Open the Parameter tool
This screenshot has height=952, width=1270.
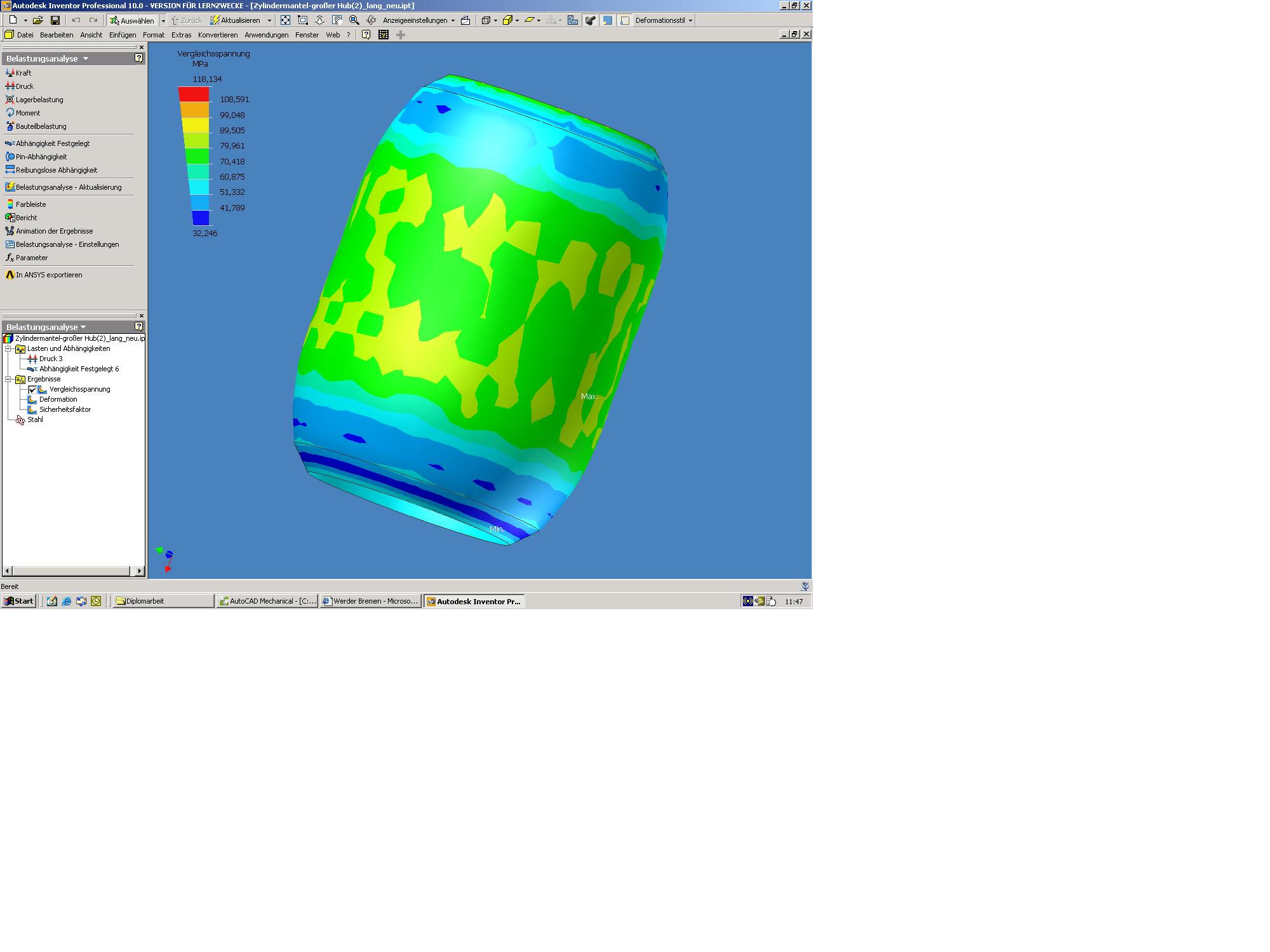27,258
